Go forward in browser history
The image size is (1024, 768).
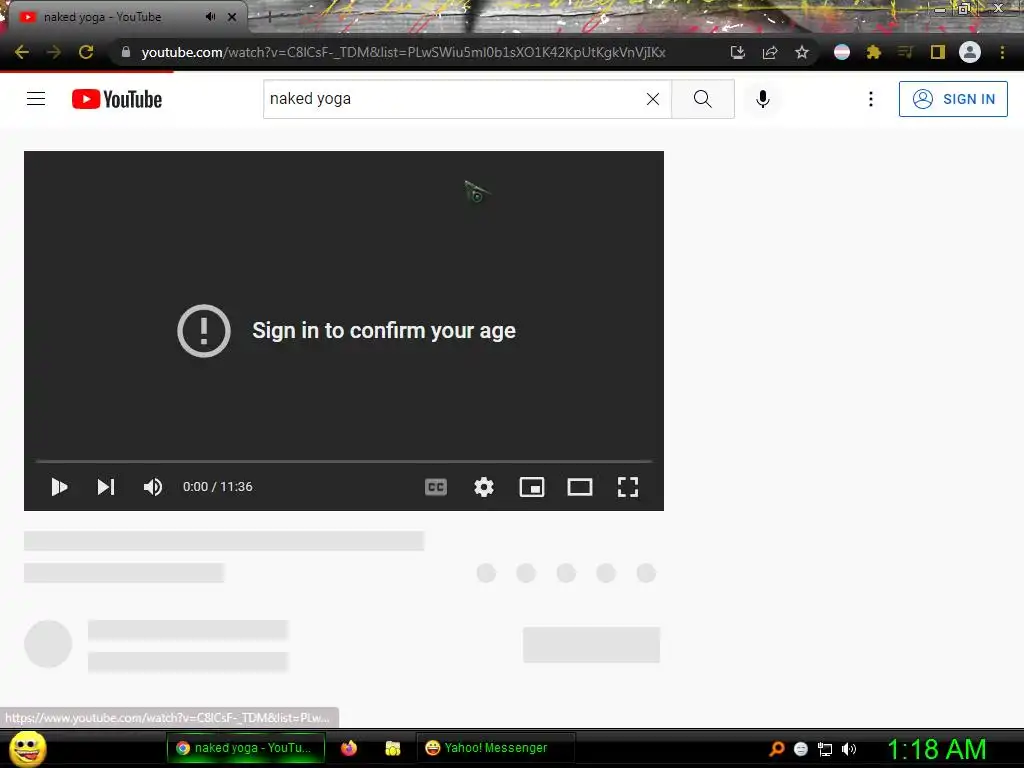54,52
